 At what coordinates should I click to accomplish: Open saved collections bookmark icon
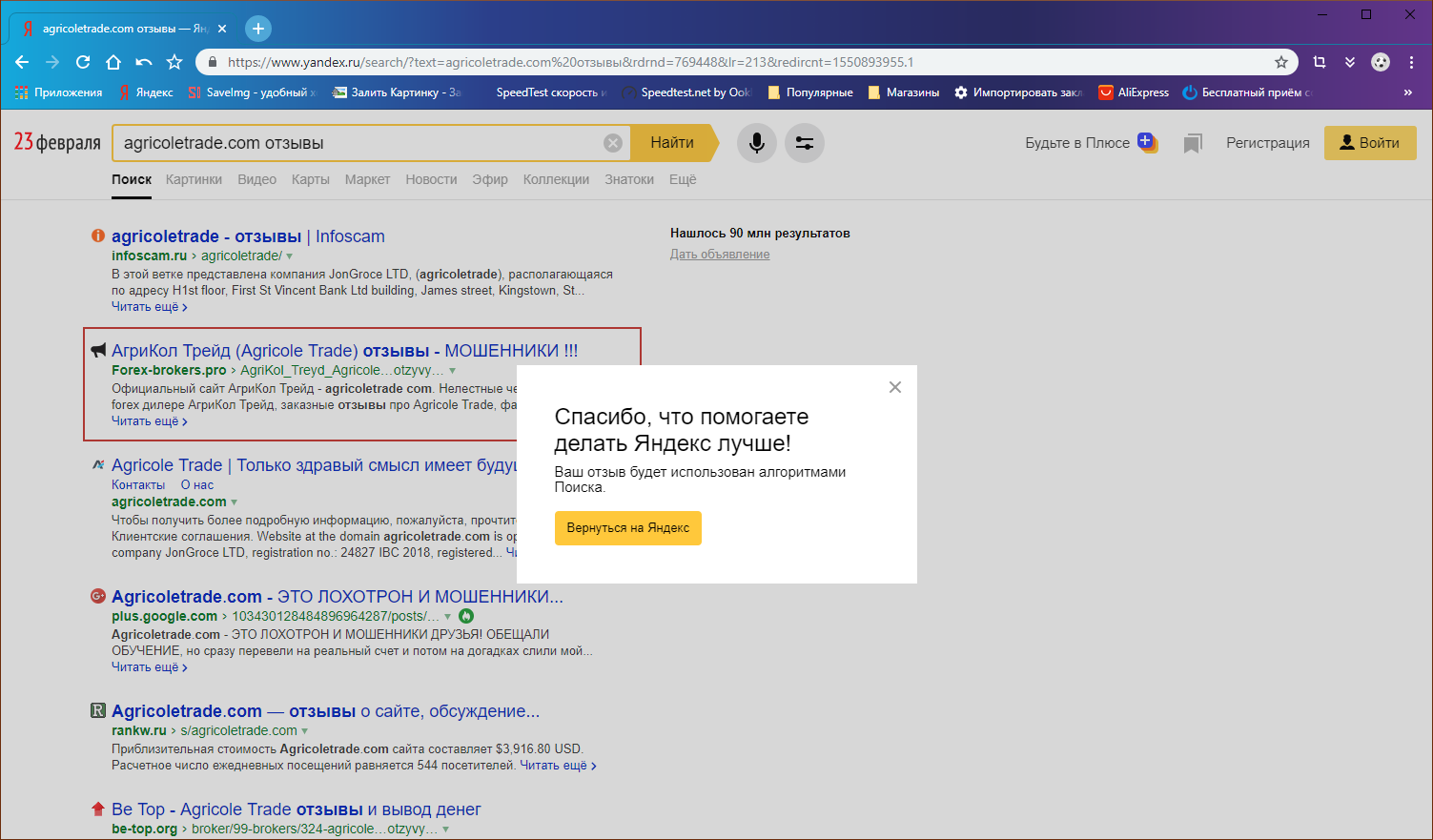click(1192, 143)
